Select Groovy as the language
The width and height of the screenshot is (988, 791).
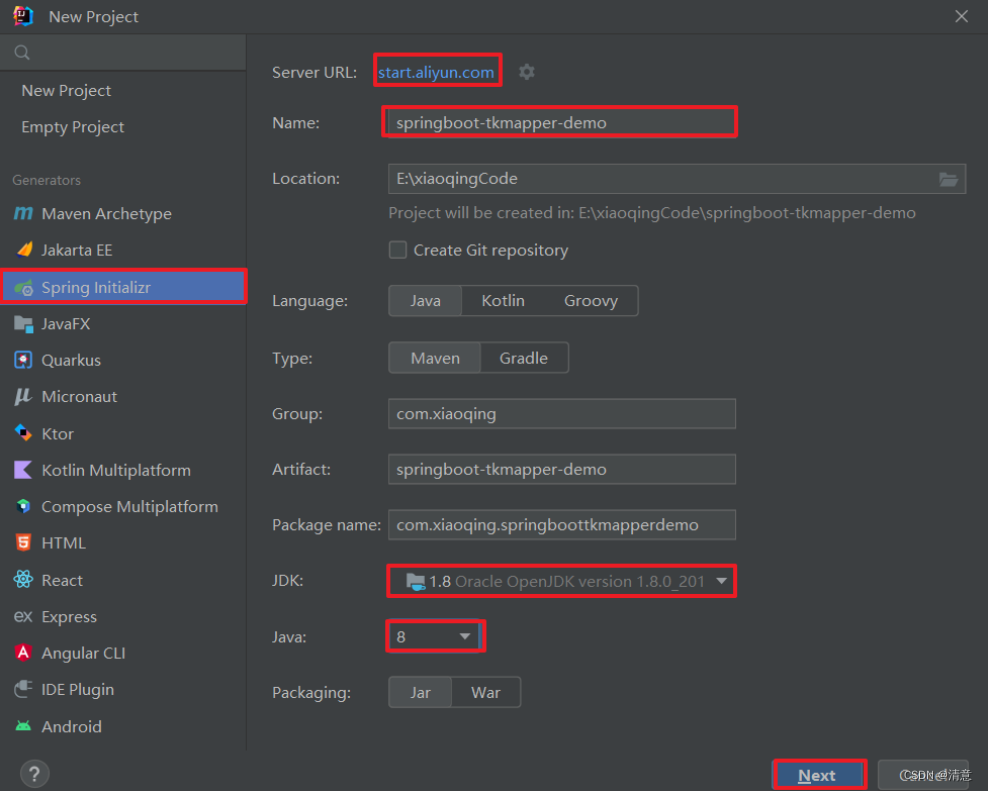point(590,301)
